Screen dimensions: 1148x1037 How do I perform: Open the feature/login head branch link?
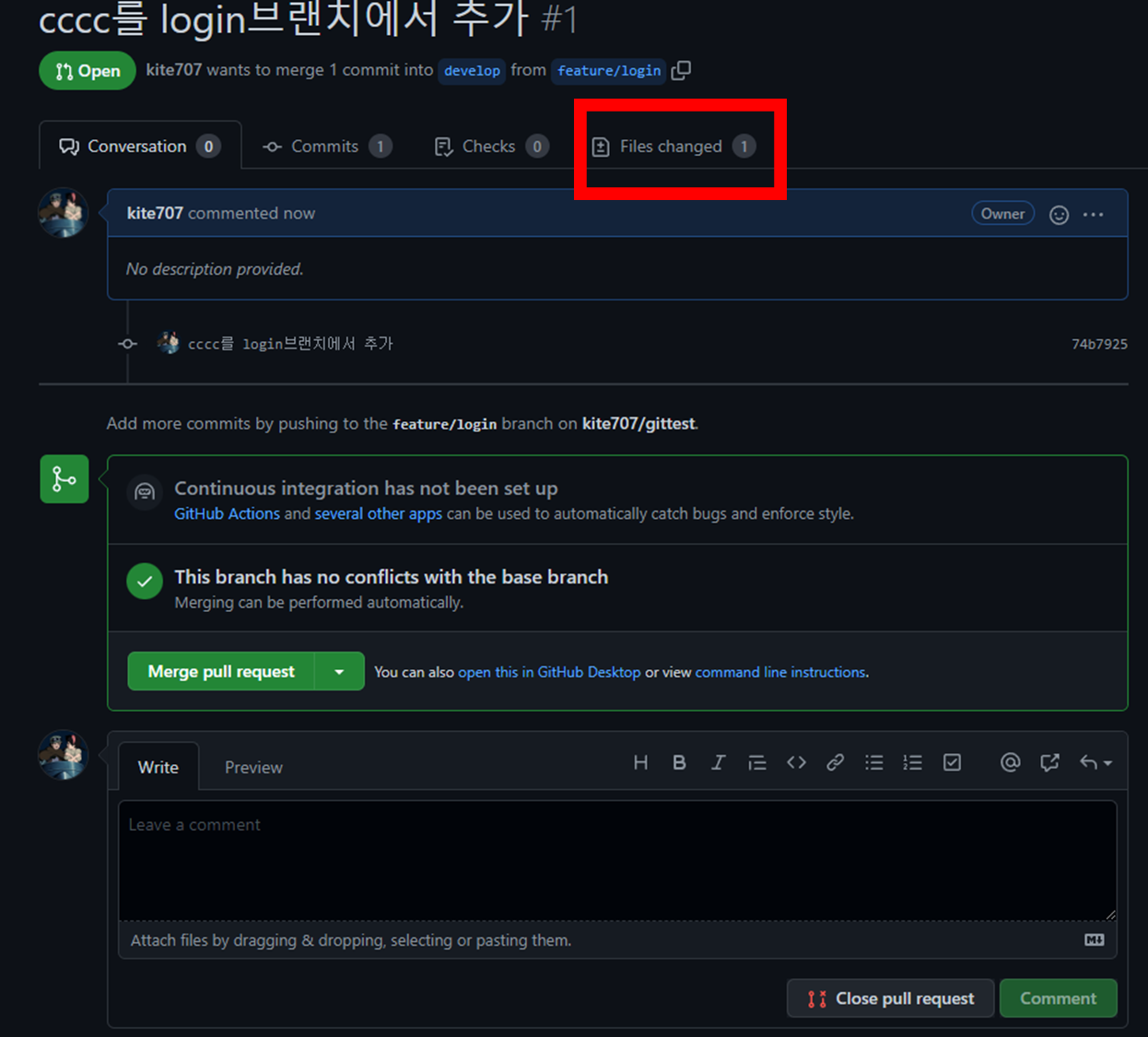click(x=609, y=70)
